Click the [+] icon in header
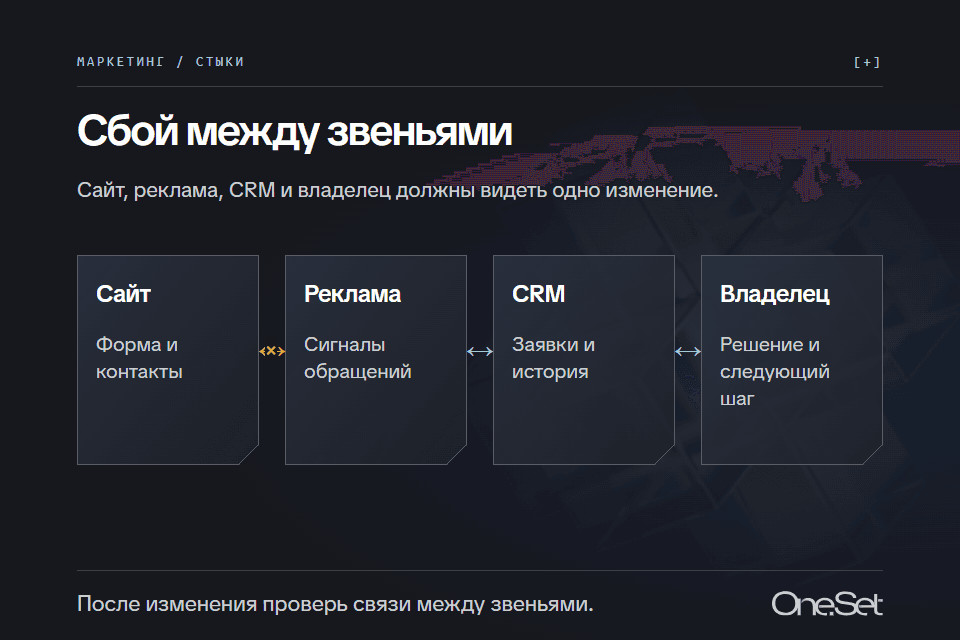The image size is (960, 640). click(866, 62)
